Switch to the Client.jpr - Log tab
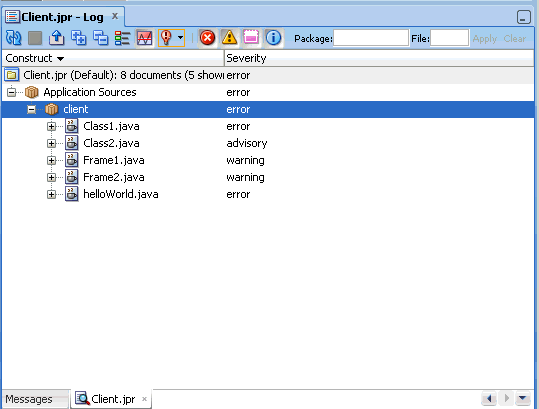This screenshot has height=409, width=539. [x=62, y=17]
